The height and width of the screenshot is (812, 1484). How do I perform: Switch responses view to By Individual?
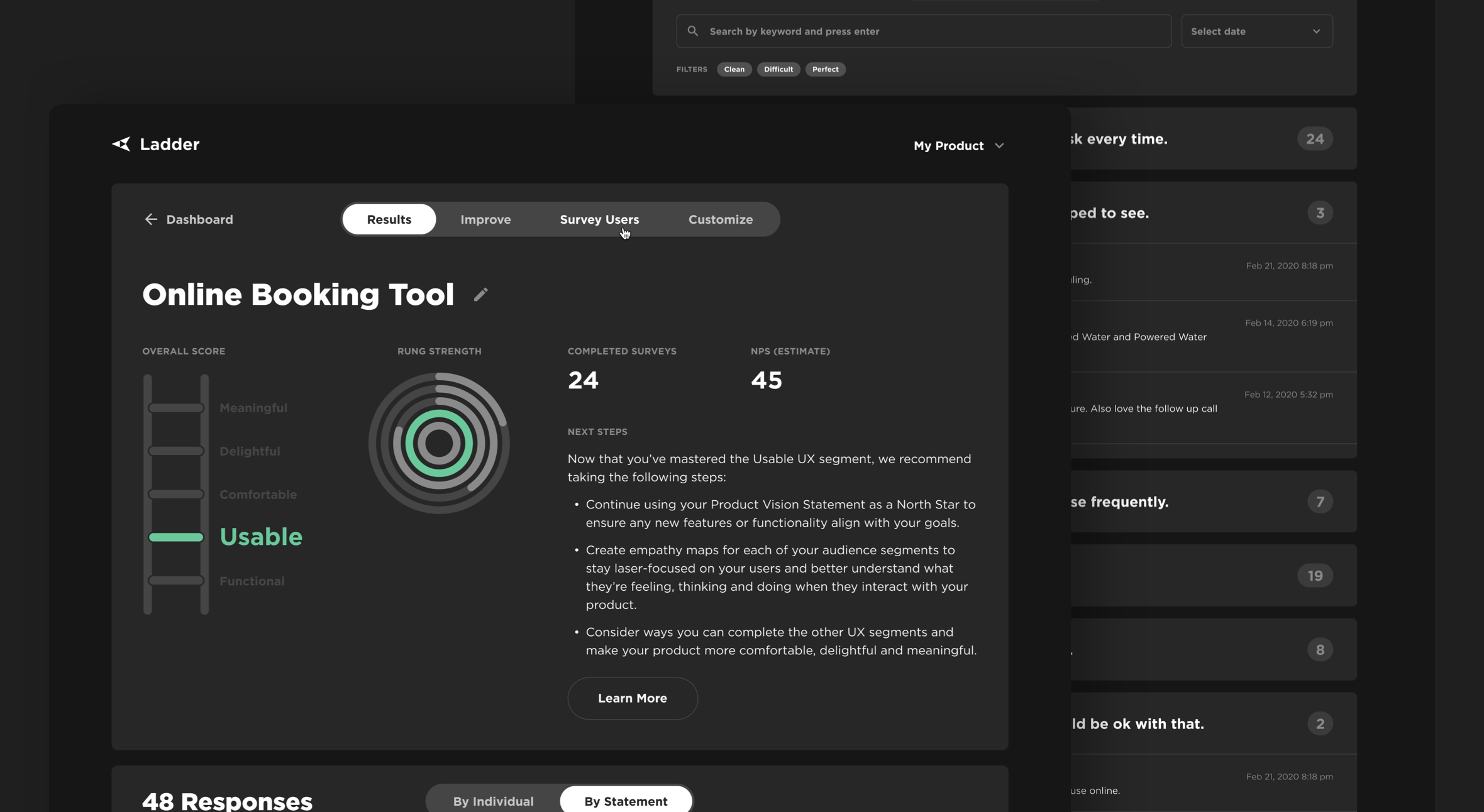[493, 801]
